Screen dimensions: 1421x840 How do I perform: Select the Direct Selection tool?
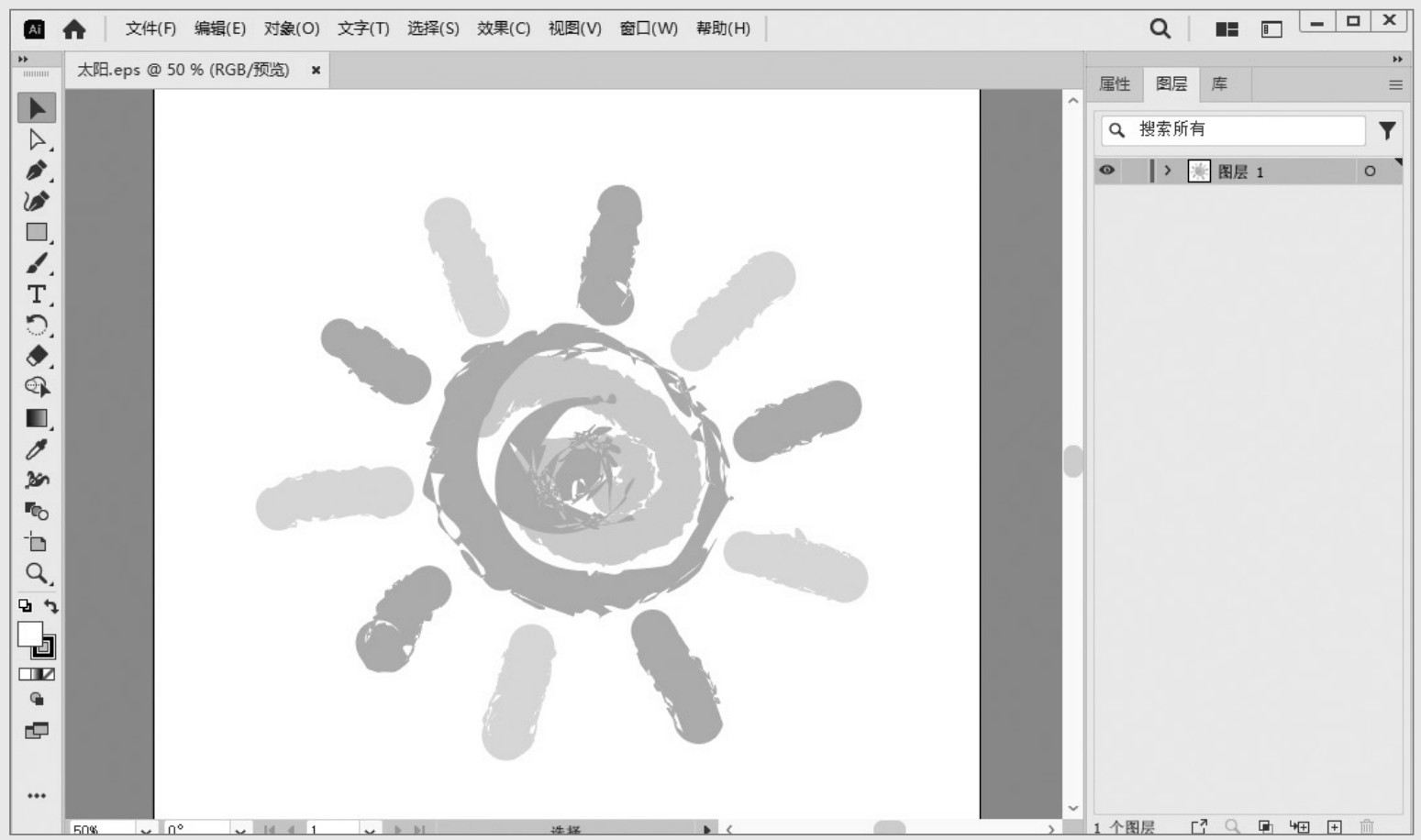tap(36, 139)
